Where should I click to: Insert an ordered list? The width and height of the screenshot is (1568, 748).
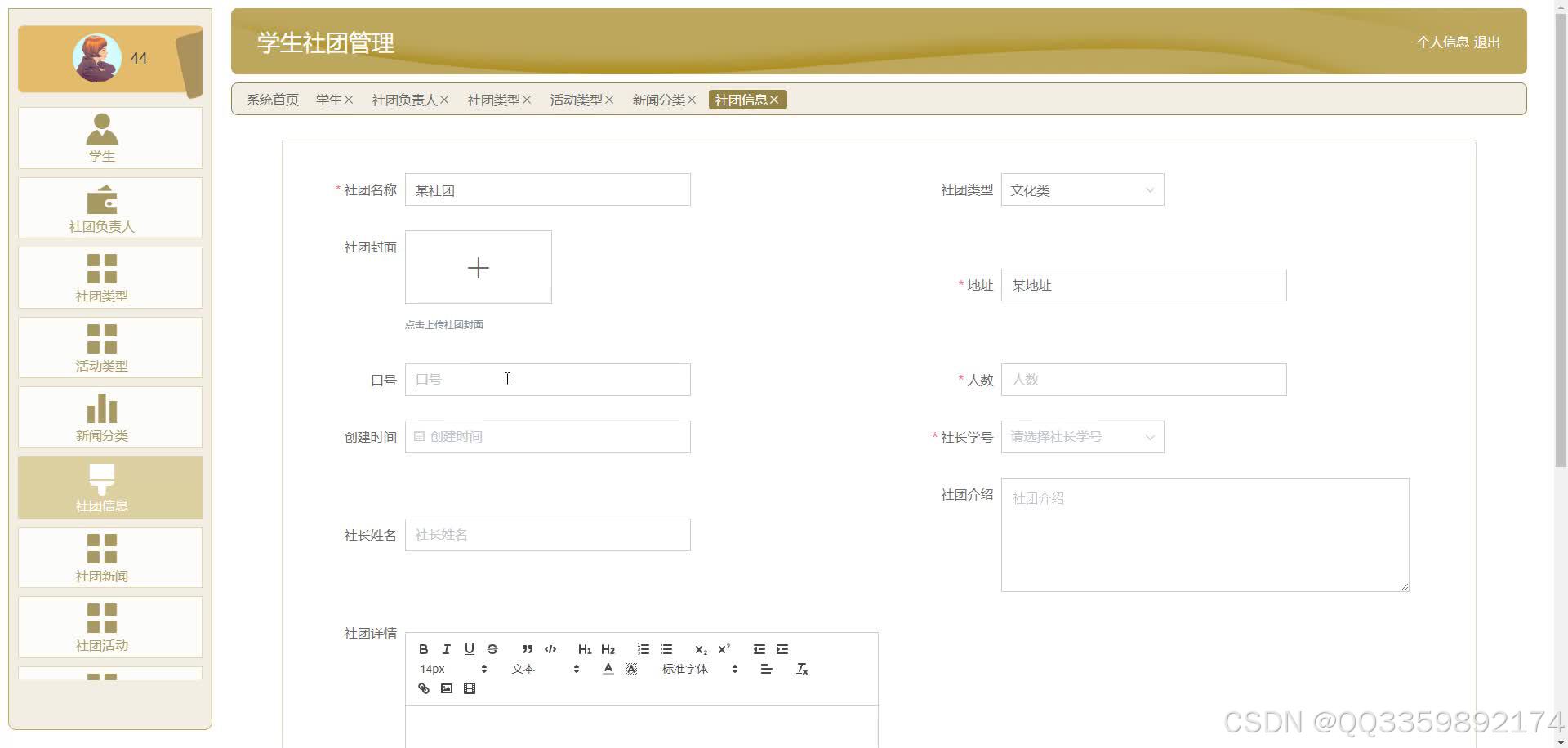point(643,649)
